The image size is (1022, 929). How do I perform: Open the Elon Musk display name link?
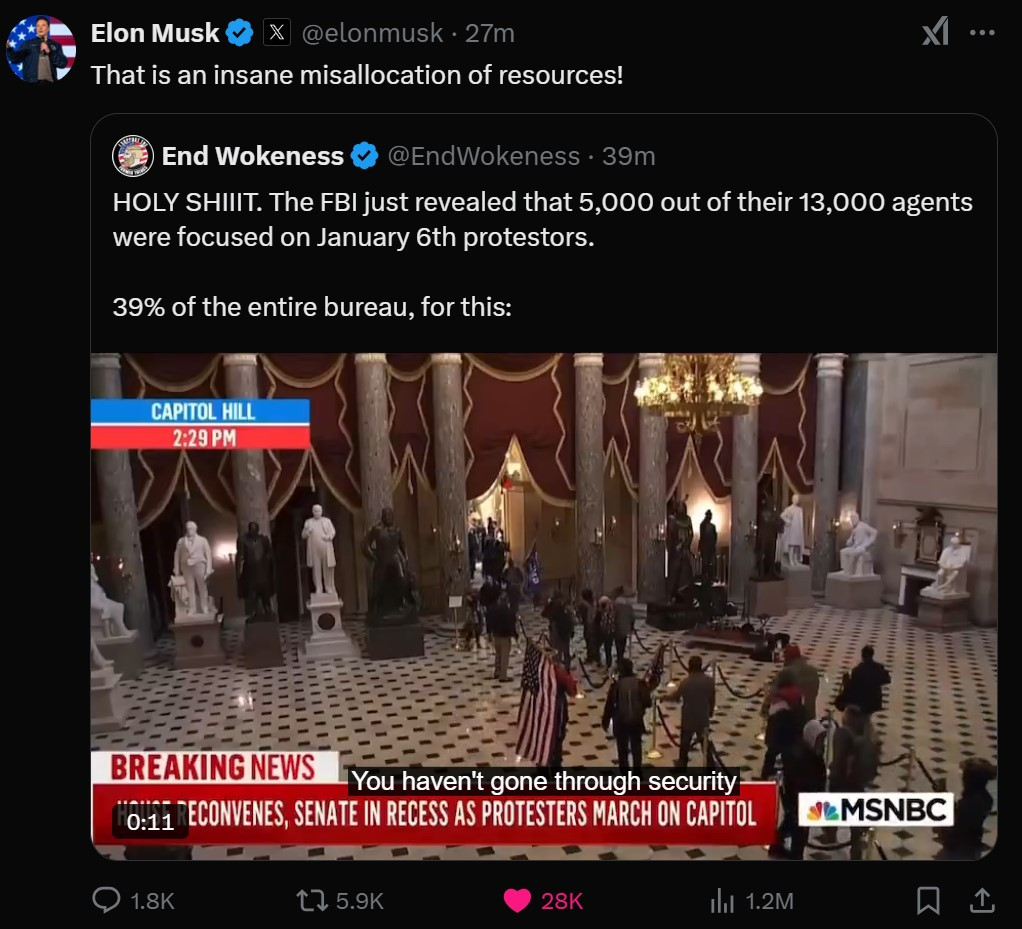[x=154, y=33]
